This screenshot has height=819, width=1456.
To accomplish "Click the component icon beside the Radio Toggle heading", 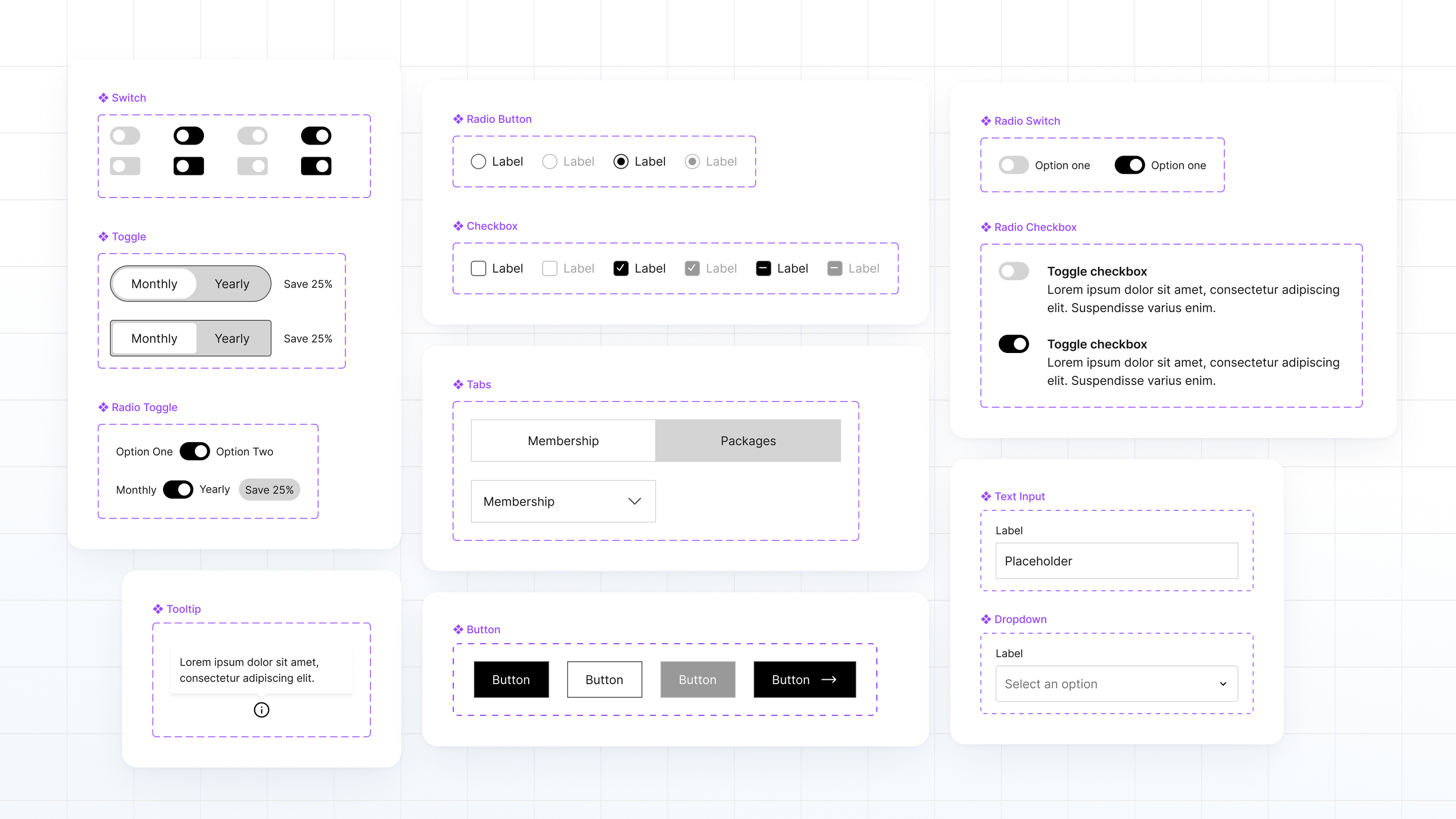I will (x=103, y=407).
